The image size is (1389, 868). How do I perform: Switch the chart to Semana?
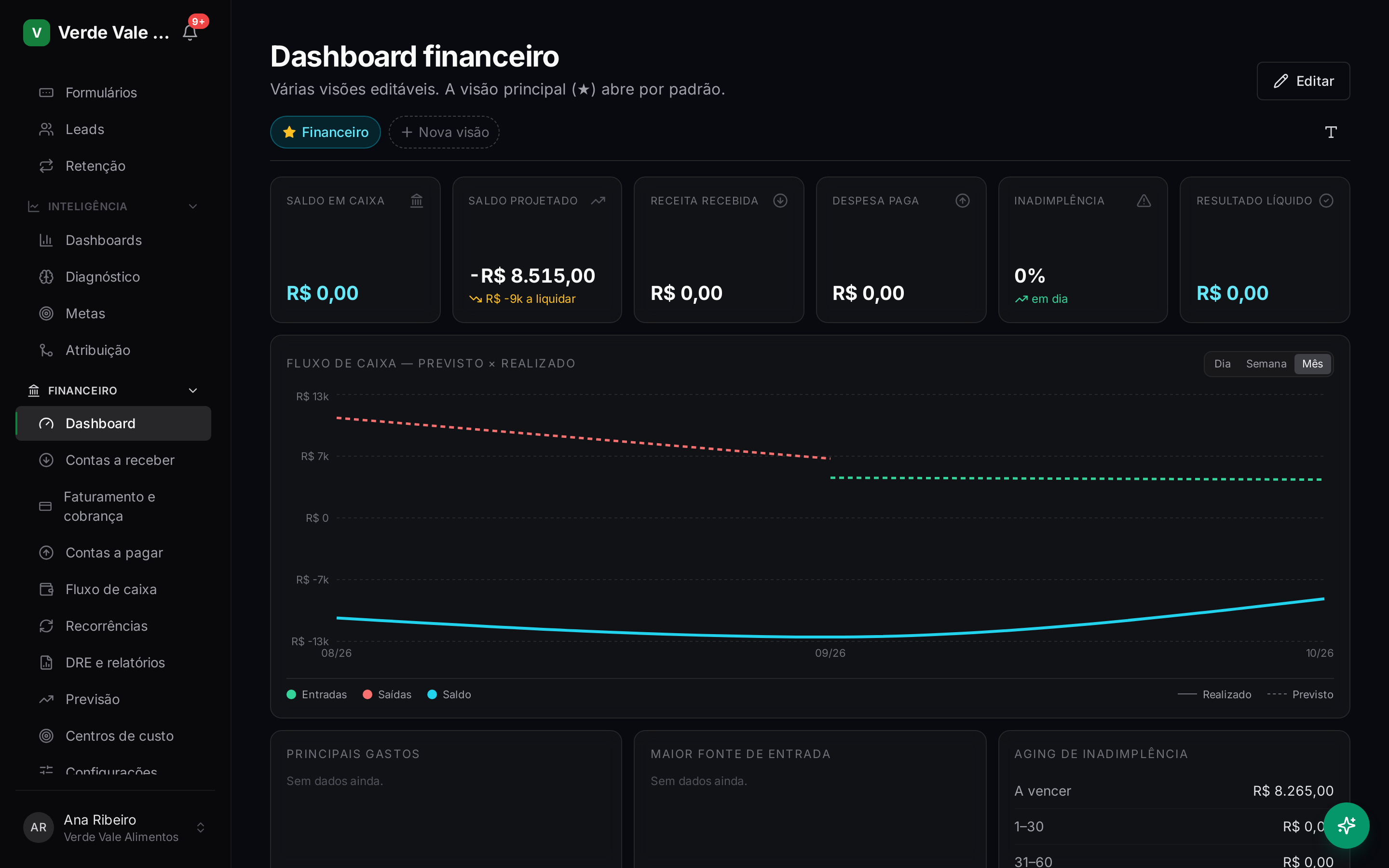(1266, 364)
